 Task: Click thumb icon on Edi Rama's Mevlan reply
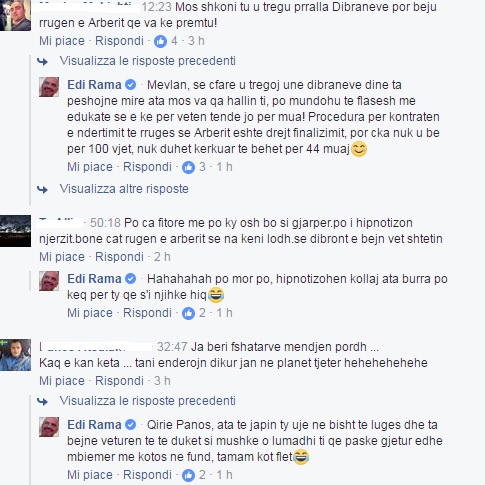pos(188,167)
